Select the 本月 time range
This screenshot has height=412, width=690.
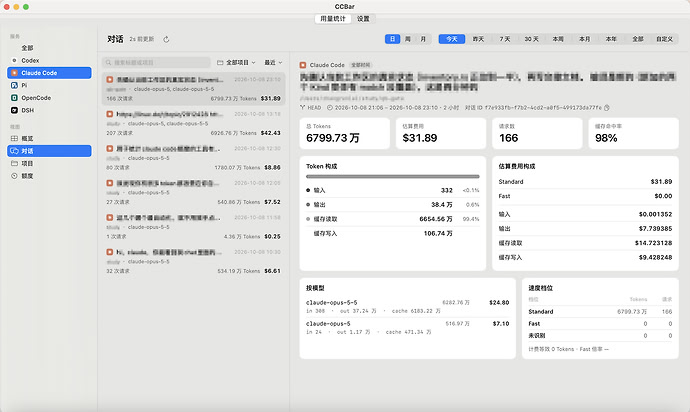584,39
